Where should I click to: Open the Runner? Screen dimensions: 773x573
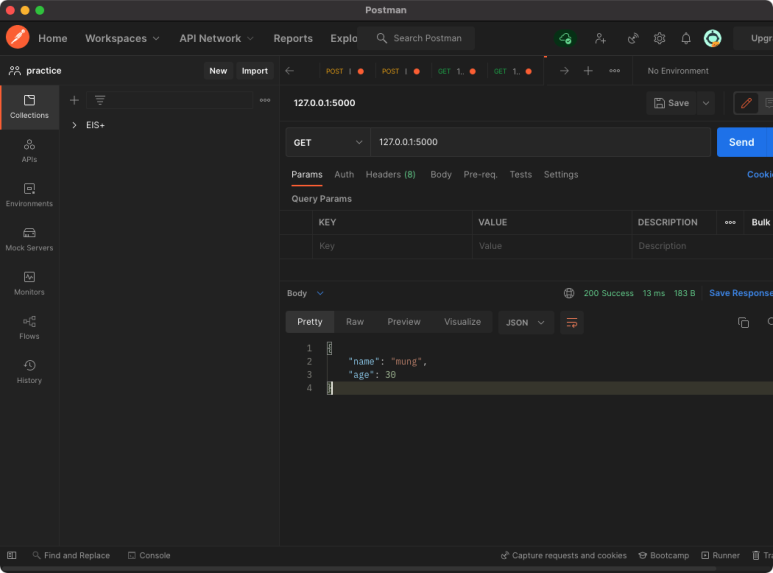(x=720, y=555)
